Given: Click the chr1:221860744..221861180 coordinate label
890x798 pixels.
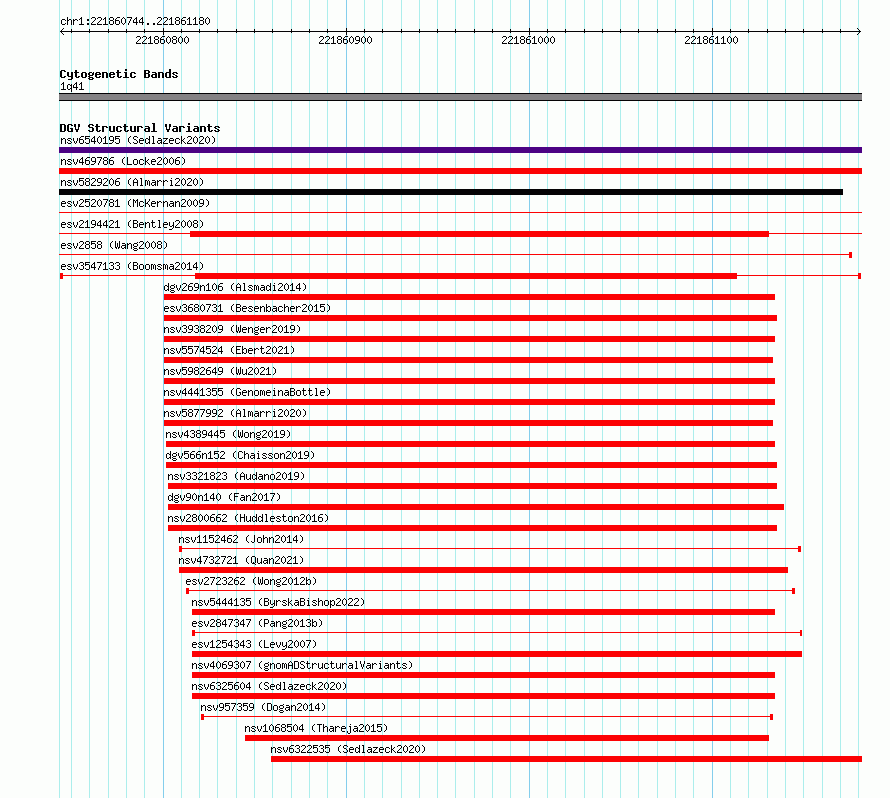Looking at the screenshot, I should (x=135, y=21).
